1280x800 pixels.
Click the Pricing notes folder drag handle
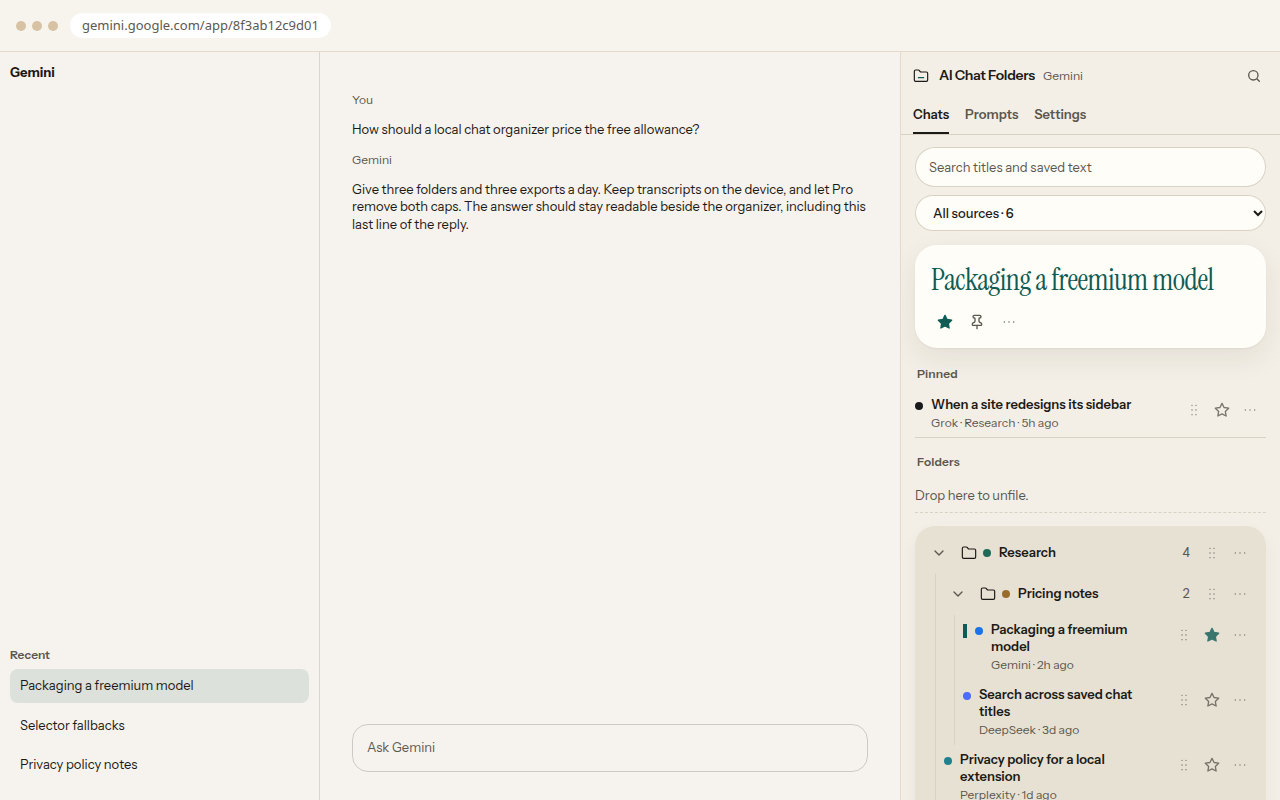pos(1212,594)
